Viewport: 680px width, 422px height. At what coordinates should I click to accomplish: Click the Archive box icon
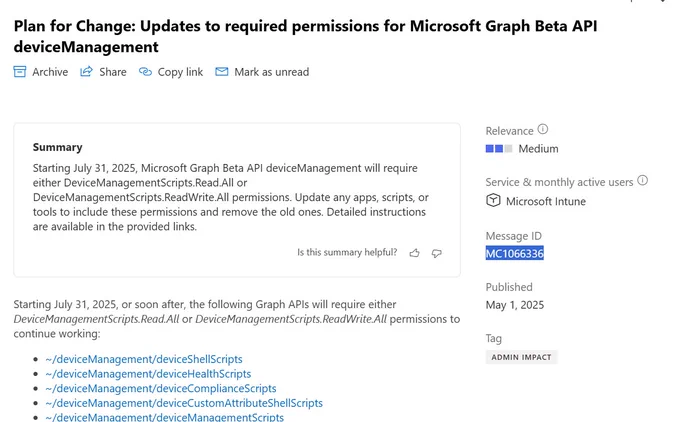click(x=20, y=72)
